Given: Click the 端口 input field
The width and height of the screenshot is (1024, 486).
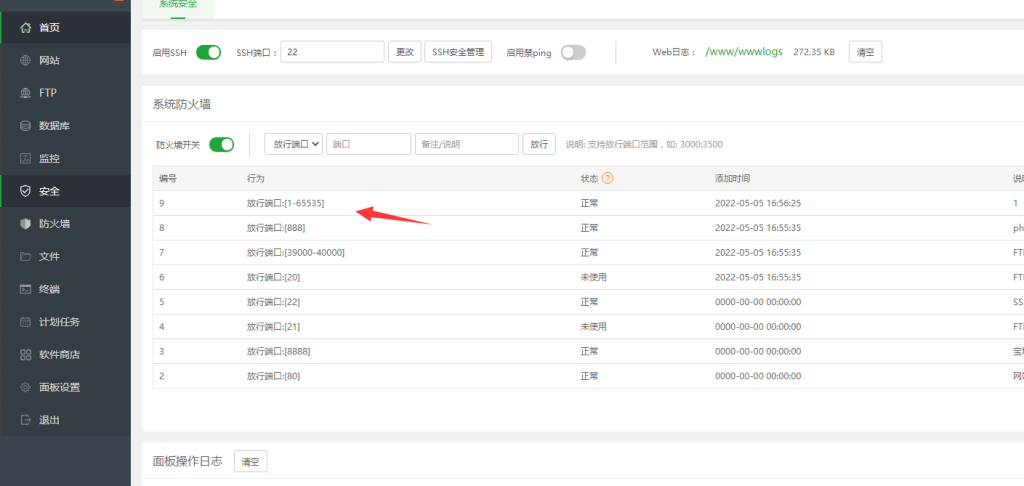Looking at the screenshot, I should [x=369, y=144].
